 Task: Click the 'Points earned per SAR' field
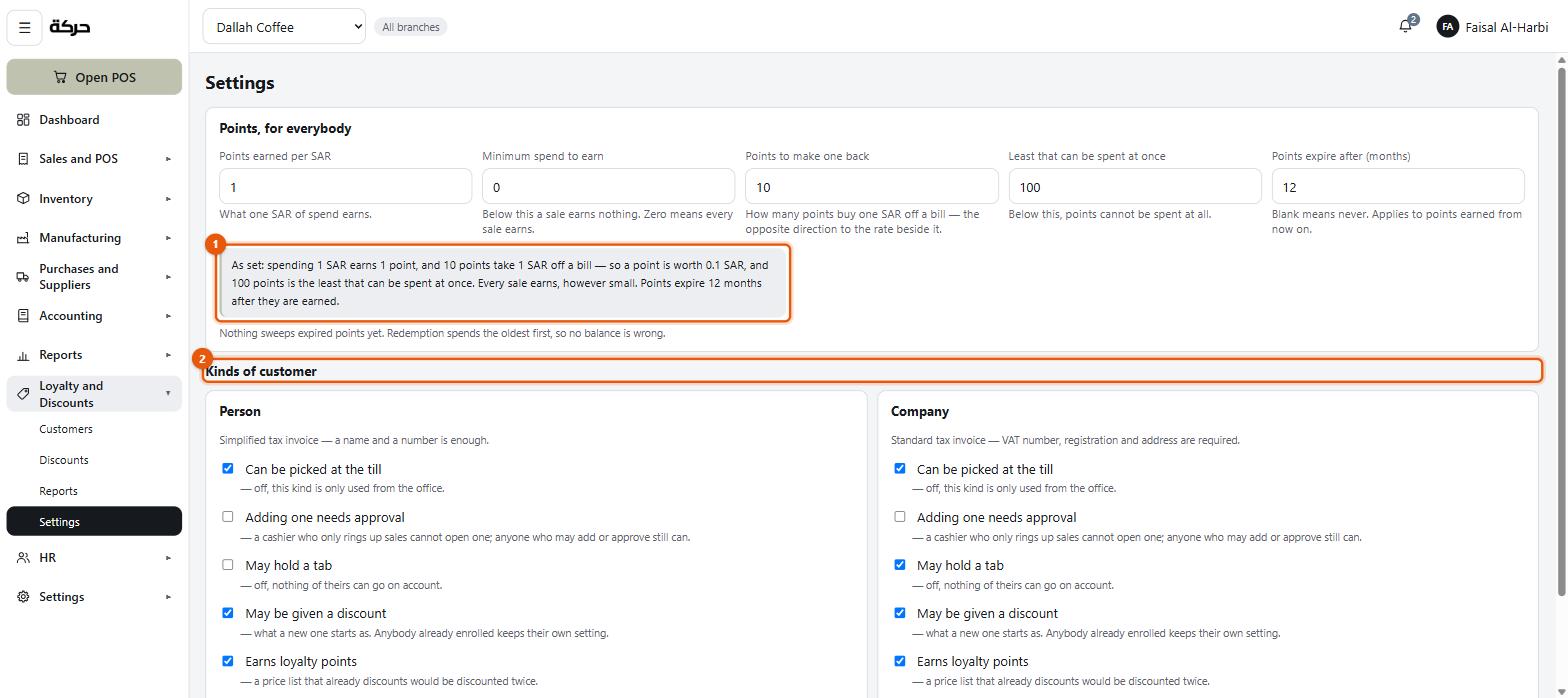click(x=345, y=187)
